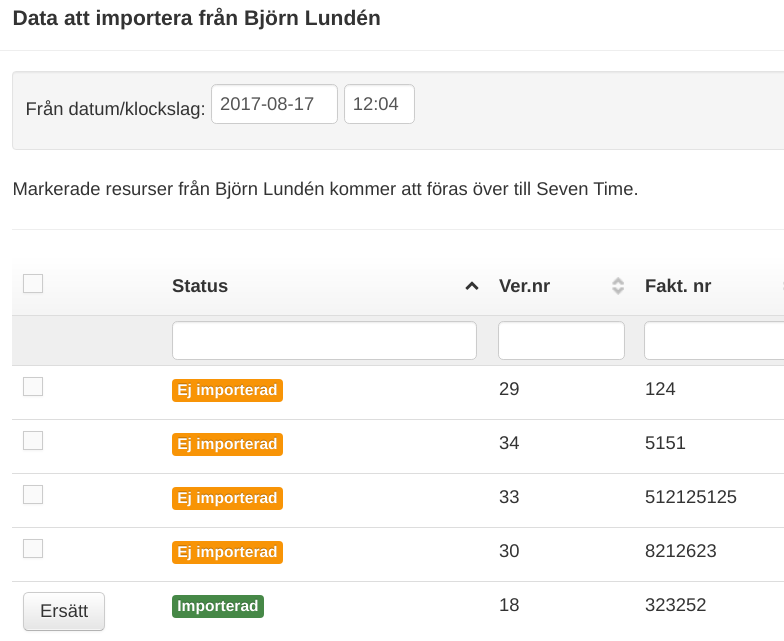The image size is (784, 641).
Task: Click the Fakt. nr value 8212623
Action: click(x=680, y=551)
